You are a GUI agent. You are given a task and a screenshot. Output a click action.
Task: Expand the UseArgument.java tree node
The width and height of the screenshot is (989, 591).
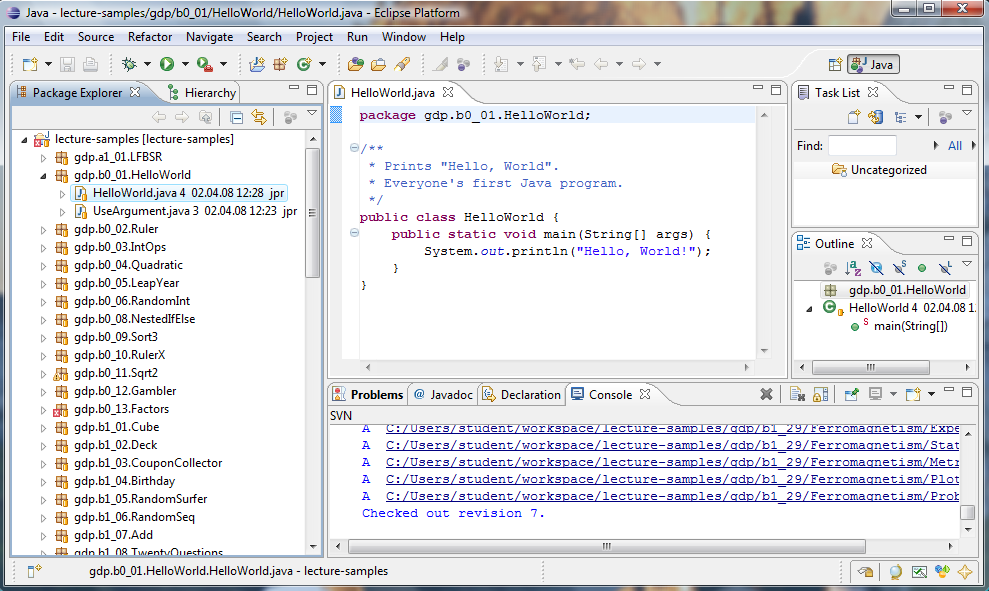62,212
